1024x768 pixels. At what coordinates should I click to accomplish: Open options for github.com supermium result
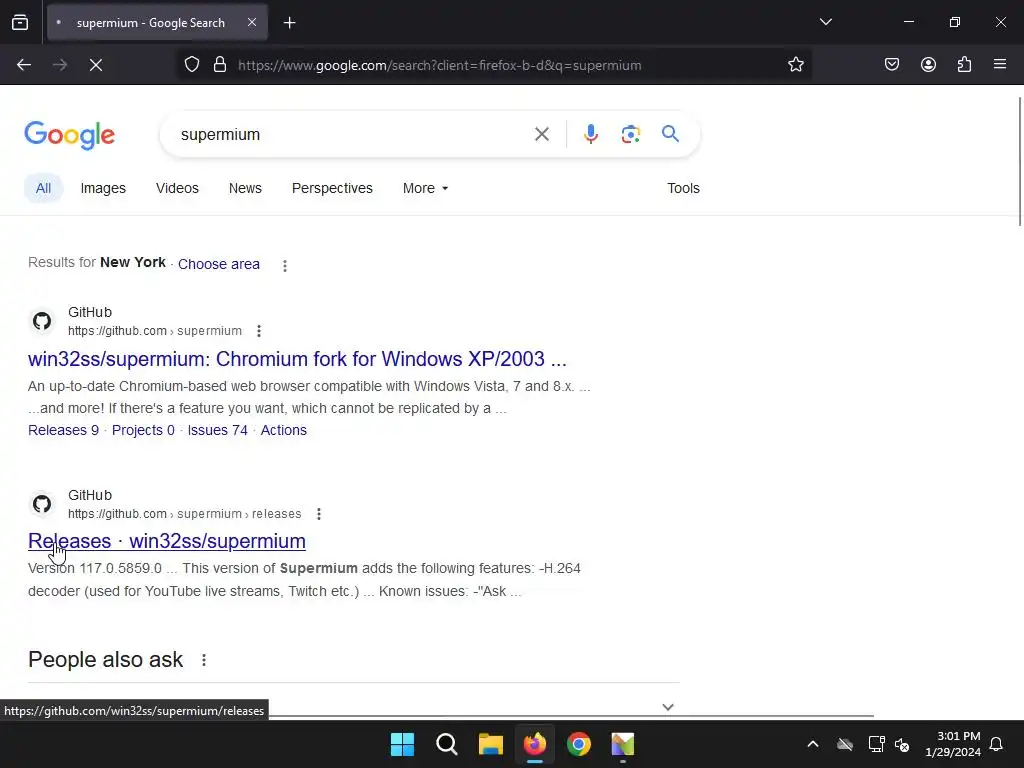[259, 331]
